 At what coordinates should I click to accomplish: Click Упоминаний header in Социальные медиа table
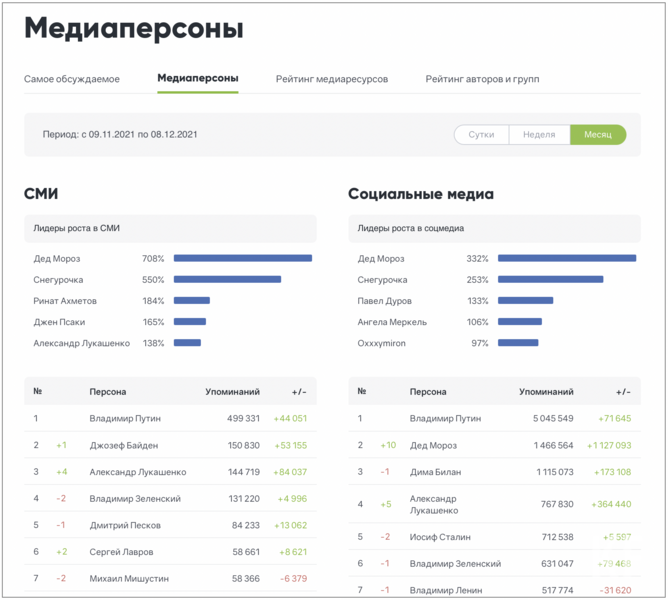click(x=546, y=392)
